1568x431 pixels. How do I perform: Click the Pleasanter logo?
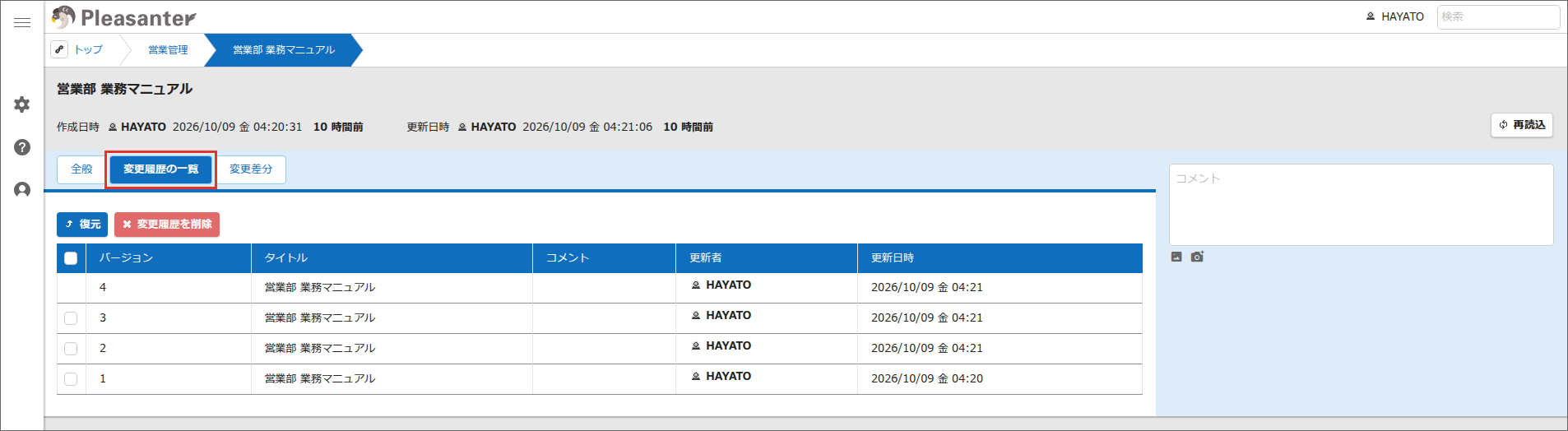pos(123,17)
